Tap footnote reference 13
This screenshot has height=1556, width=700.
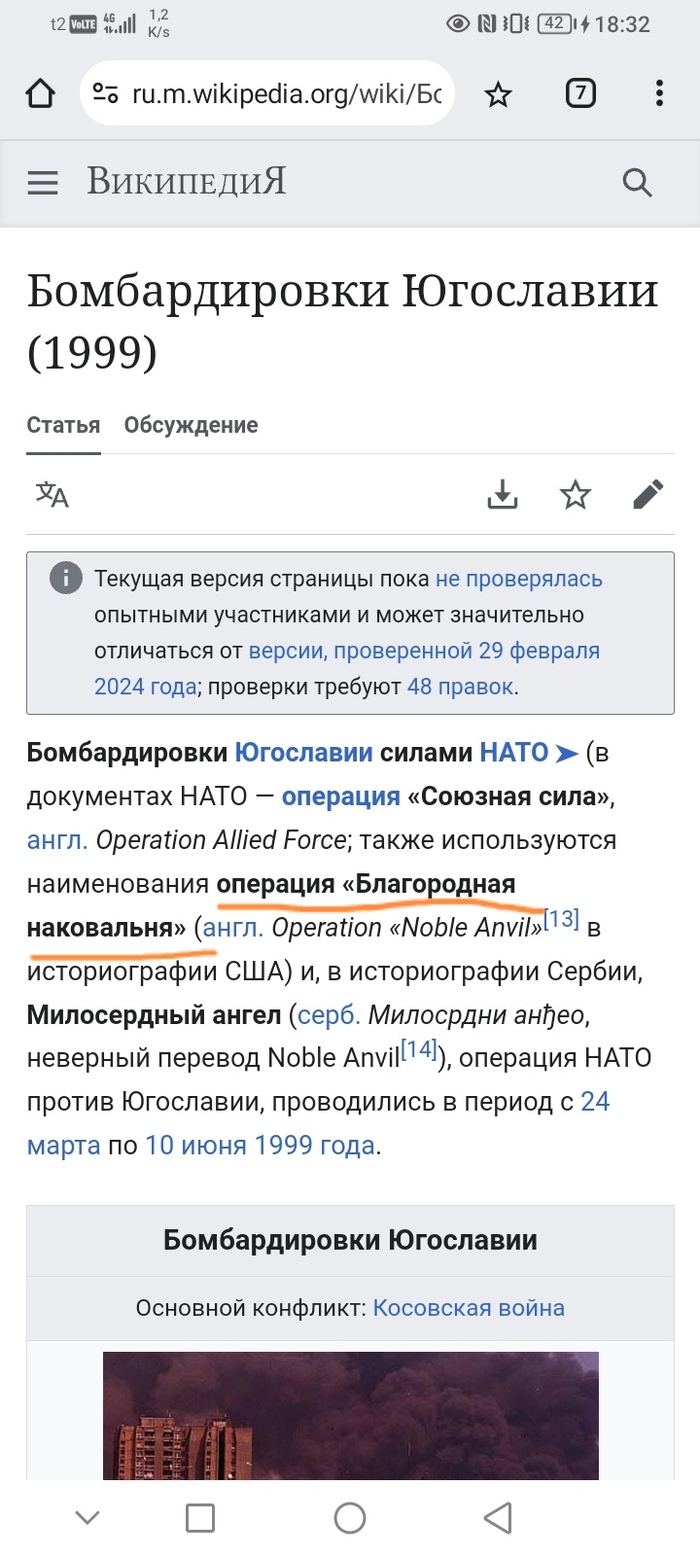pos(561,919)
